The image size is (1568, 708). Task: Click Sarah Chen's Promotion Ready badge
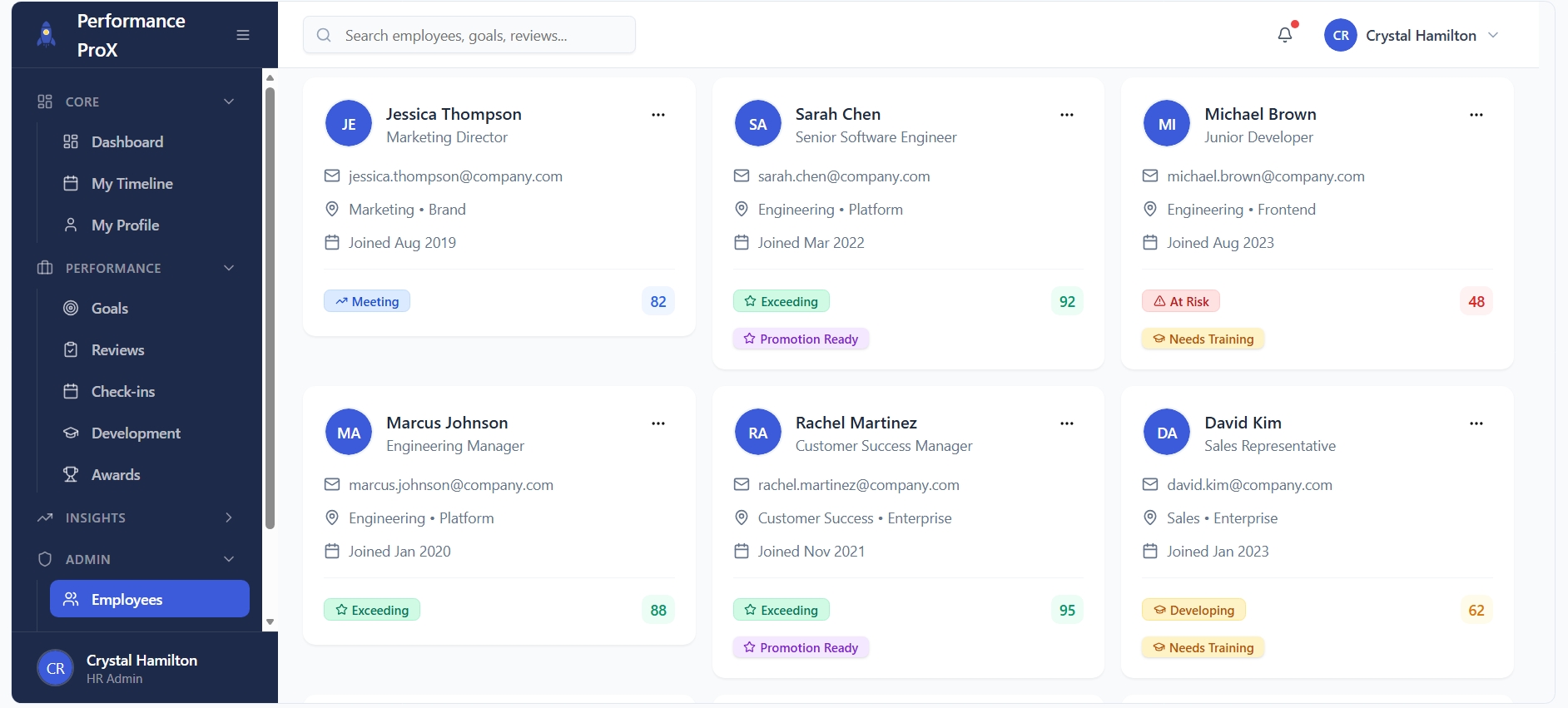click(x=801, y=339)
